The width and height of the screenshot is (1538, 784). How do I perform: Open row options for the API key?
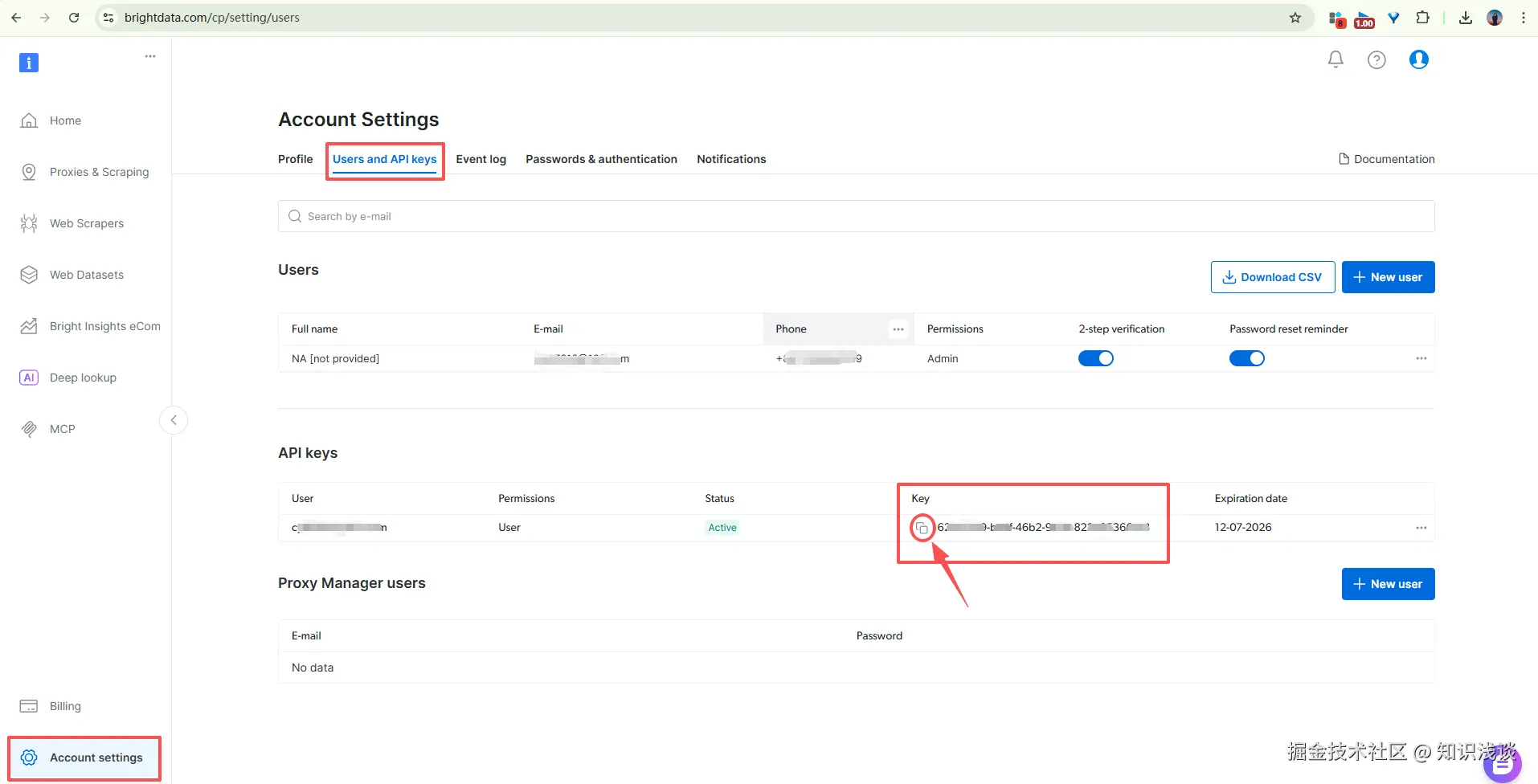coord(1421,528)
